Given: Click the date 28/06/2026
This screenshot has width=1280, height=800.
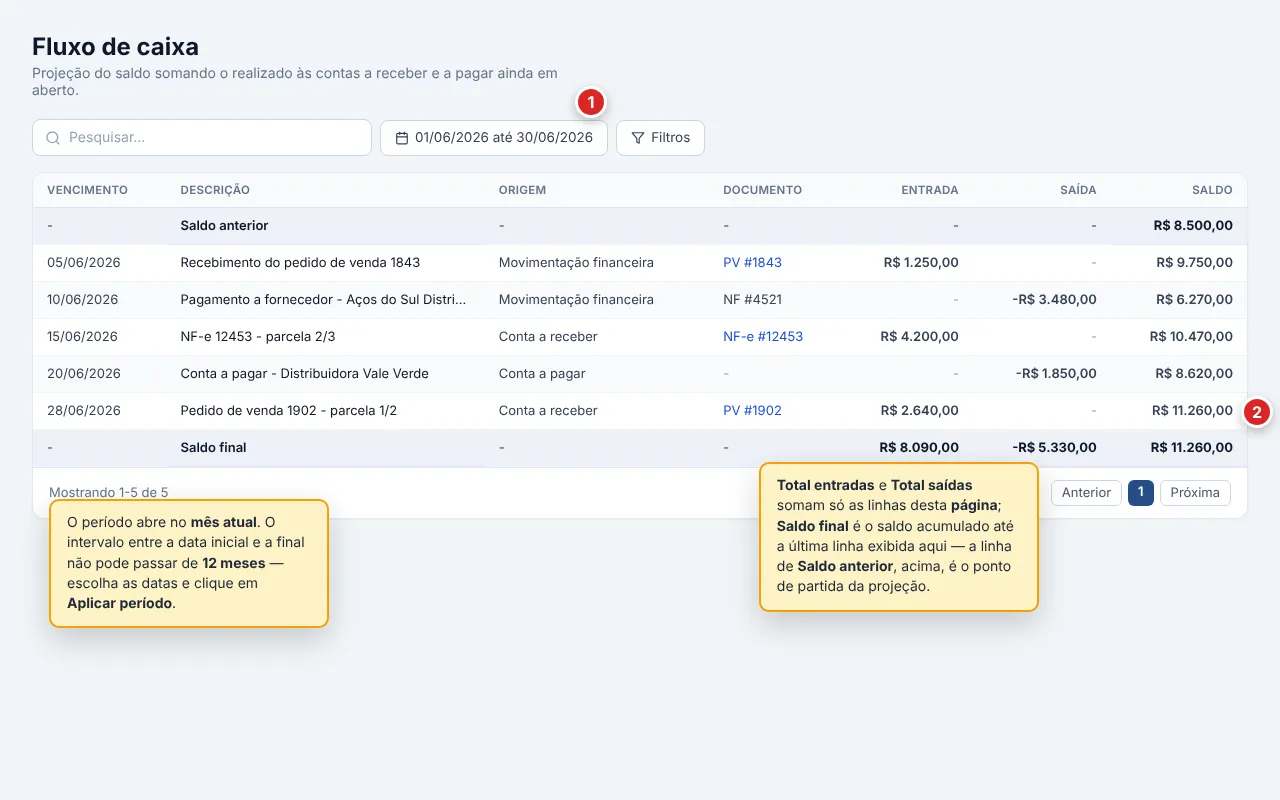Looking at the screenshot, I should 84,411.
